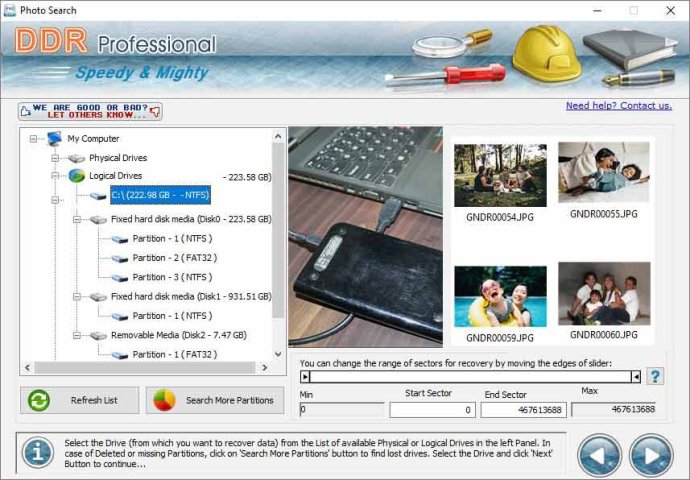This screenshot has width=690, height=480.
Task: Go back with the left arrow button
Action: pyautogui.click(x=599, y=455)
